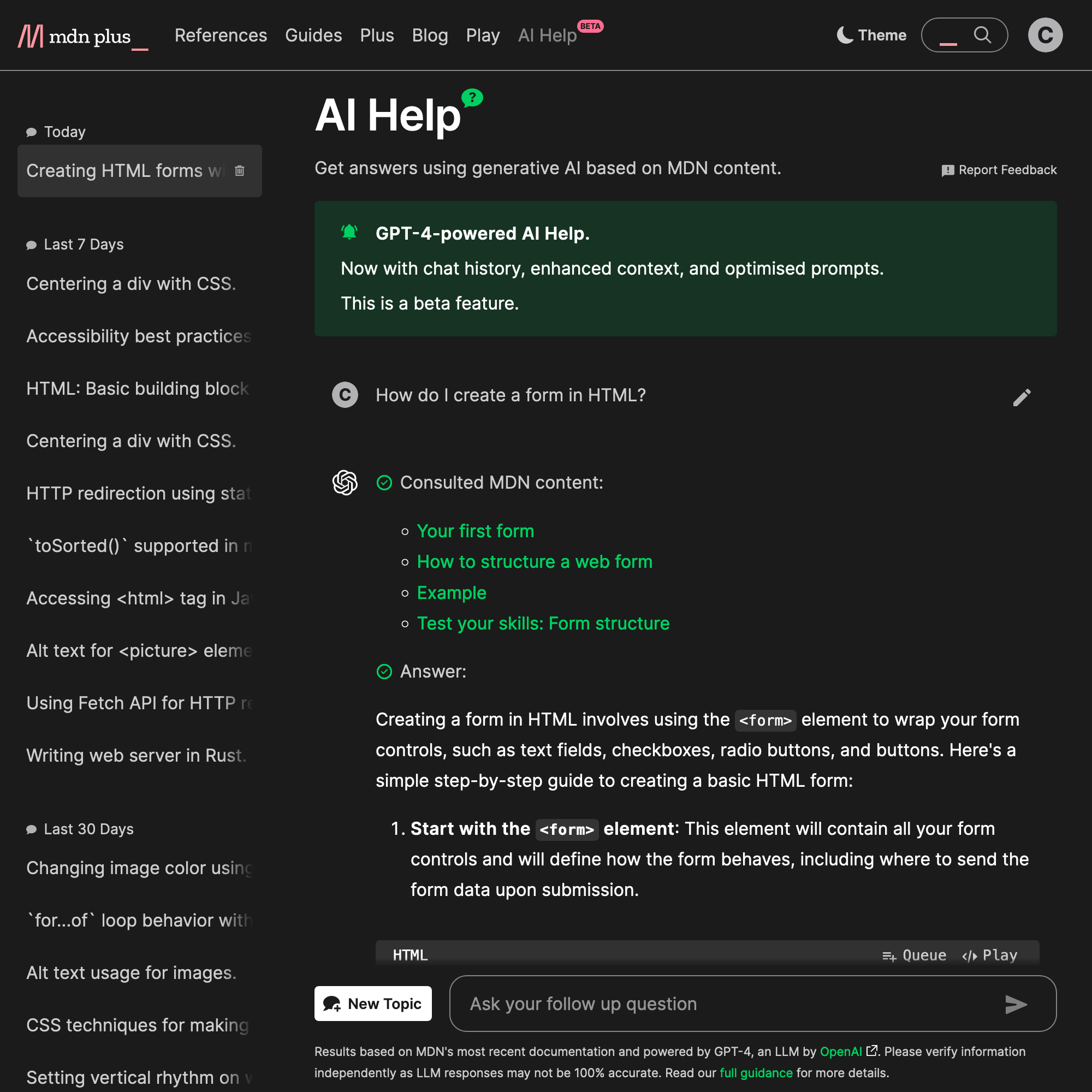Go to the Blog tab
1092x1092 pixels.
point(430,35)
